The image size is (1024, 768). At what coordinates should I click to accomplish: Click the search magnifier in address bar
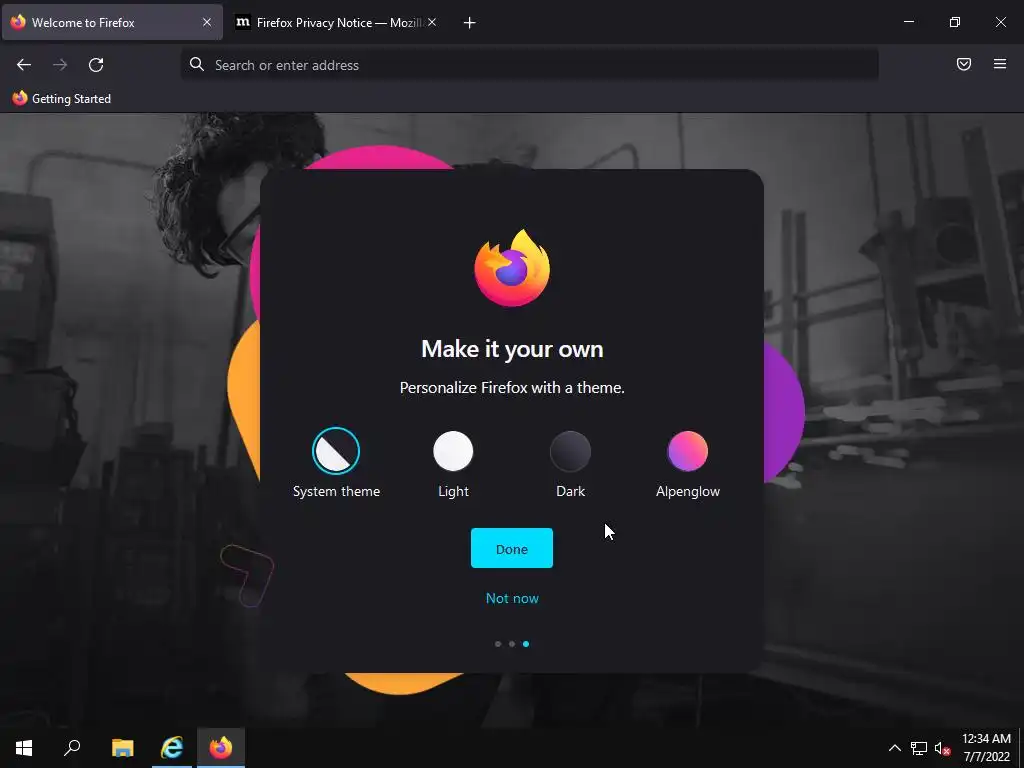(x=197, y=64)
